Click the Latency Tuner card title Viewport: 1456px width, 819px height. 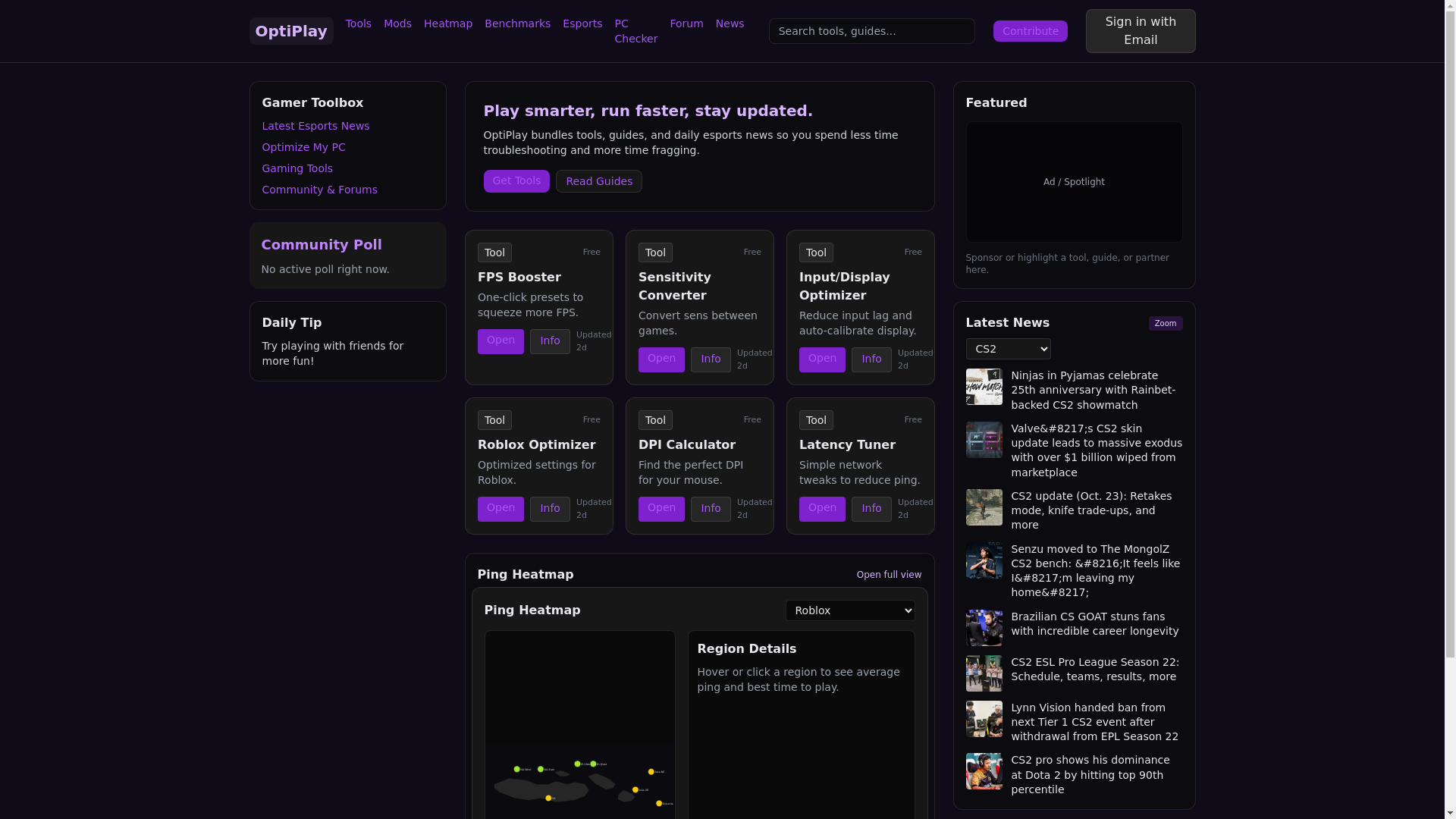847,445
